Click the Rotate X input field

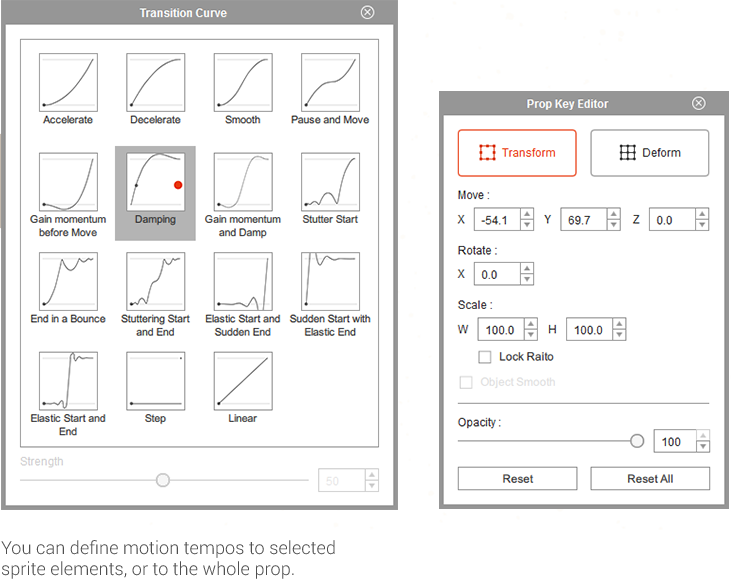496,274
